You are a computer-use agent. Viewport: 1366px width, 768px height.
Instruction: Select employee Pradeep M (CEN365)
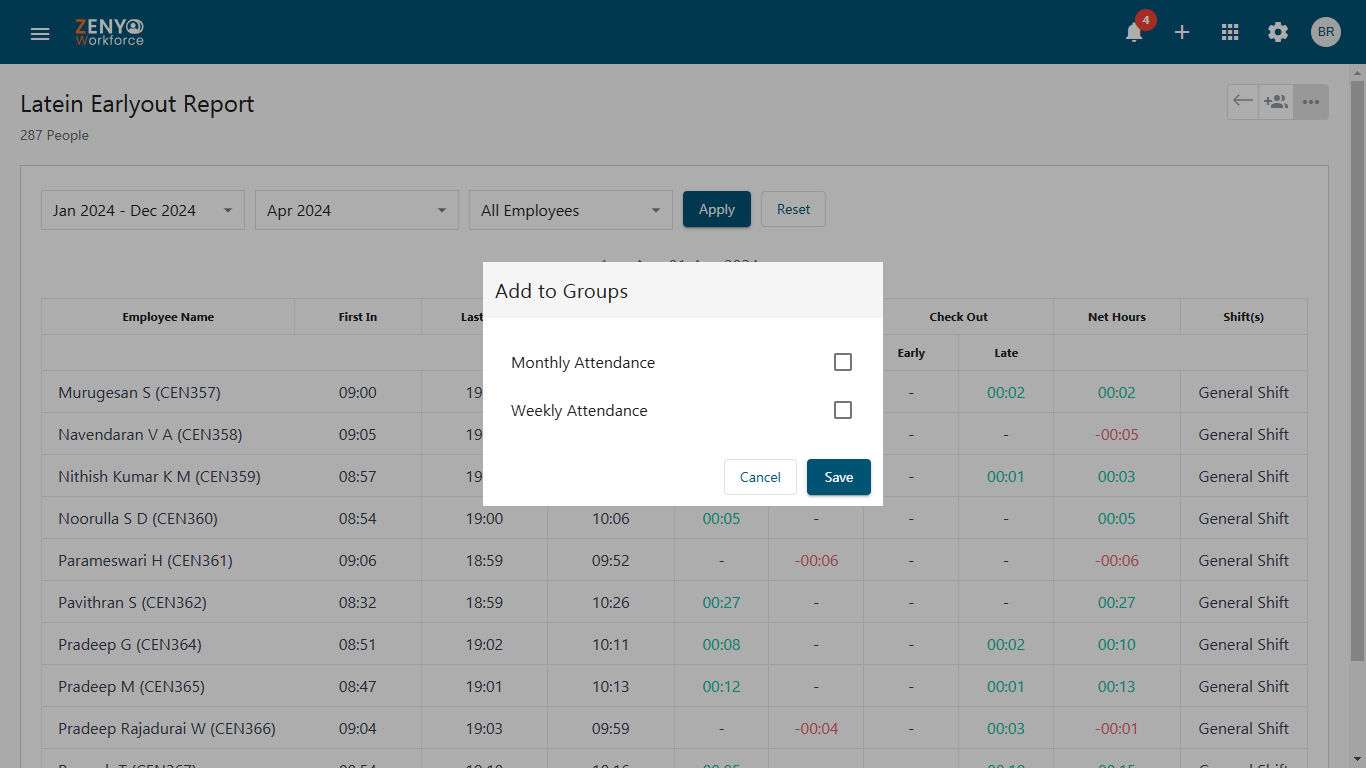[131, 686]
